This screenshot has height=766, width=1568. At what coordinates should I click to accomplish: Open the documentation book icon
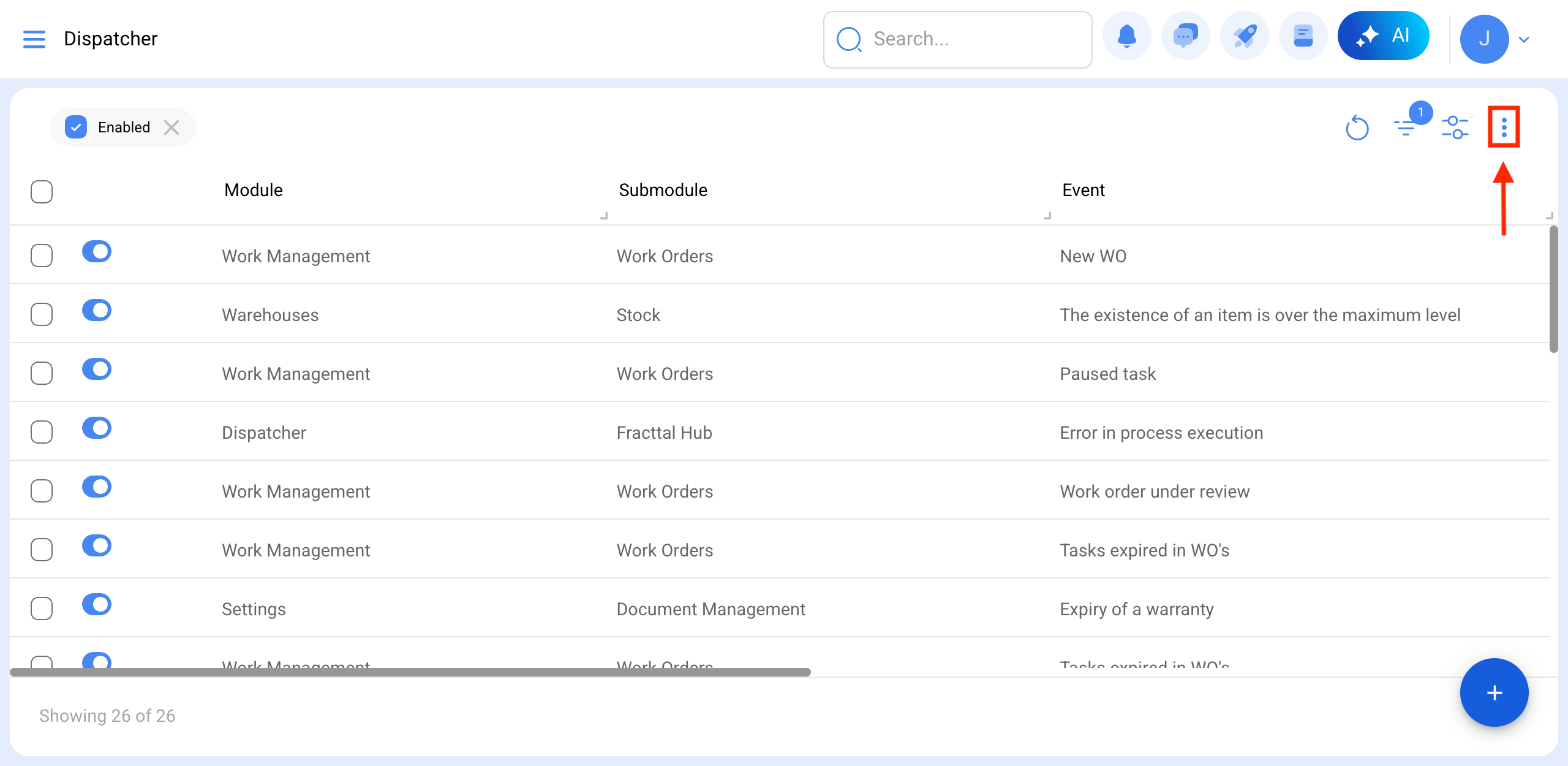[x=1303, y=36]
